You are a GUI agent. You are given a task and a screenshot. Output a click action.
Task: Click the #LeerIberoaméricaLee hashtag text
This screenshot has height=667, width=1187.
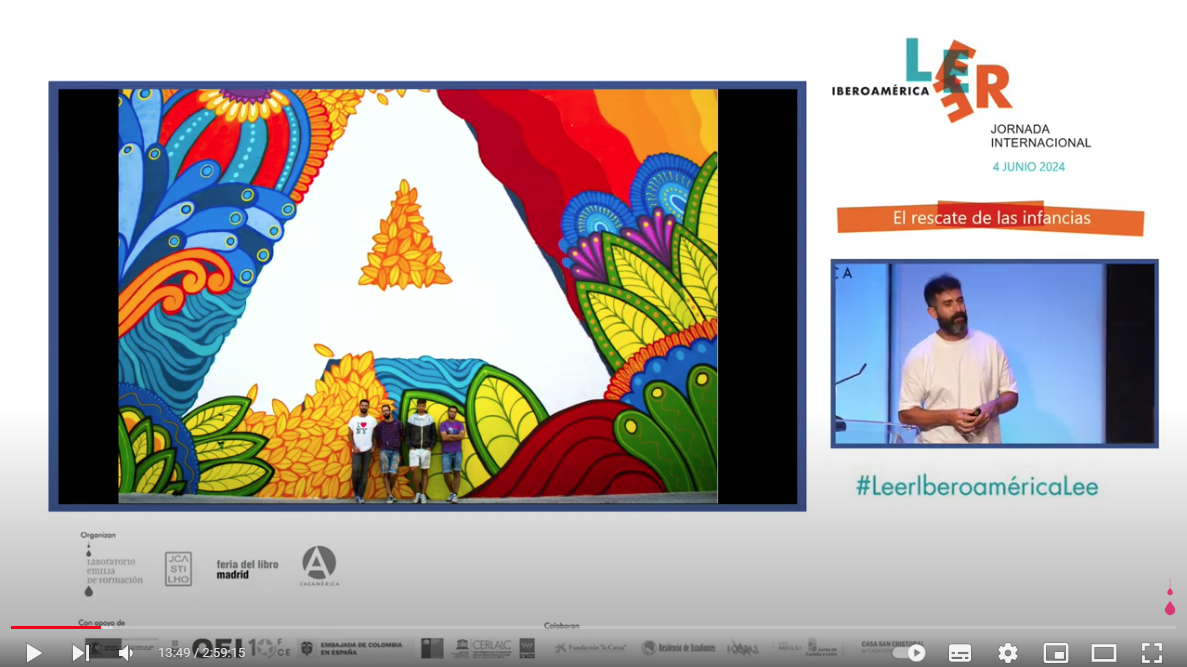point(976,487)
